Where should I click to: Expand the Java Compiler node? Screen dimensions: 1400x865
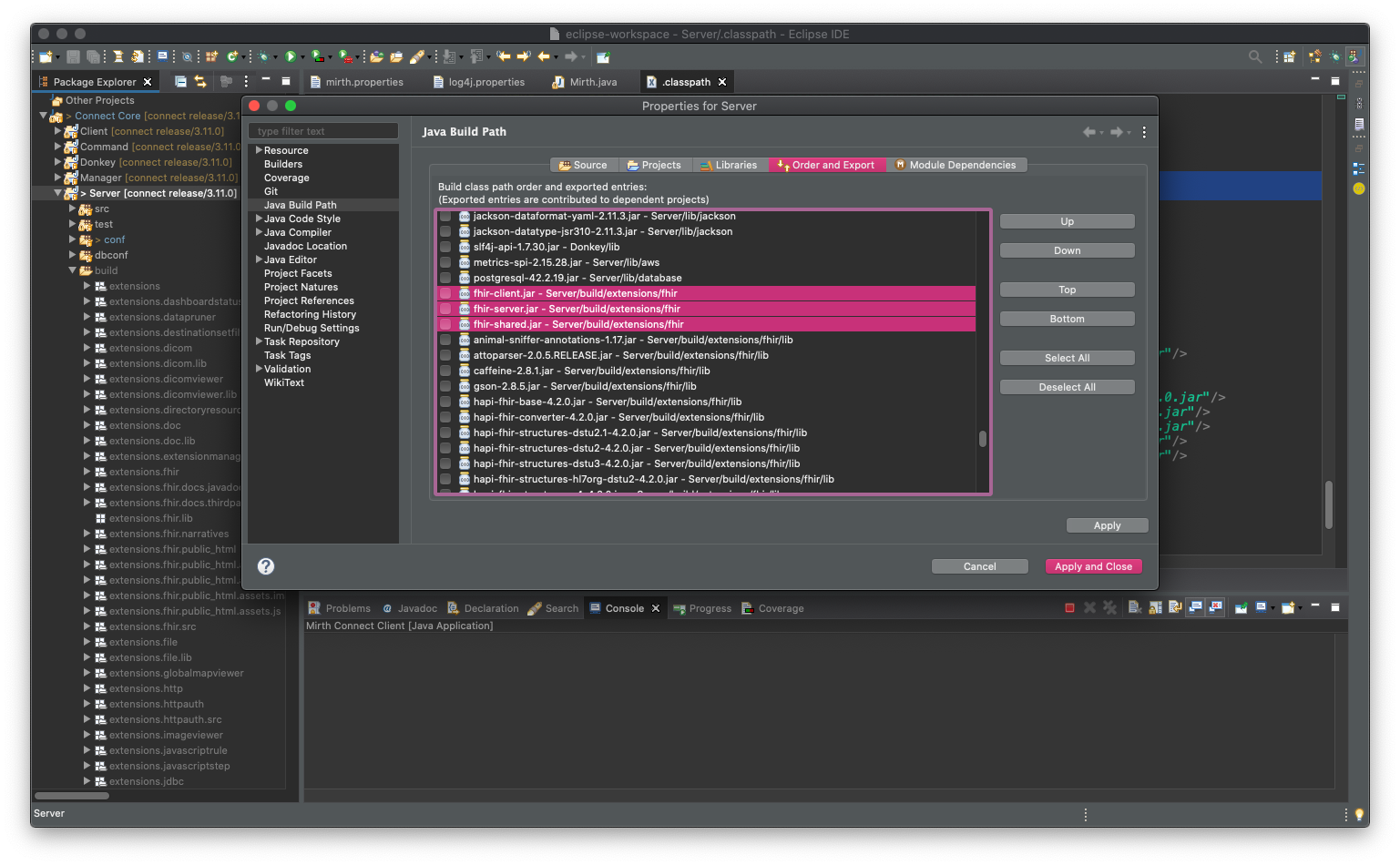coord(259,232)
